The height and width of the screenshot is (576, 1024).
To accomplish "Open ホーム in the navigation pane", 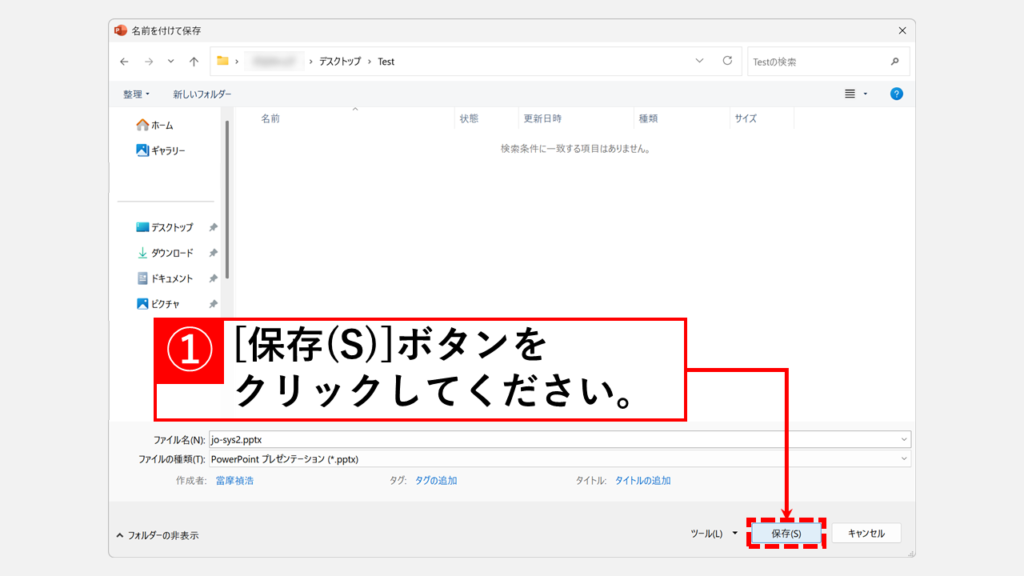I will tap(155, 125).
